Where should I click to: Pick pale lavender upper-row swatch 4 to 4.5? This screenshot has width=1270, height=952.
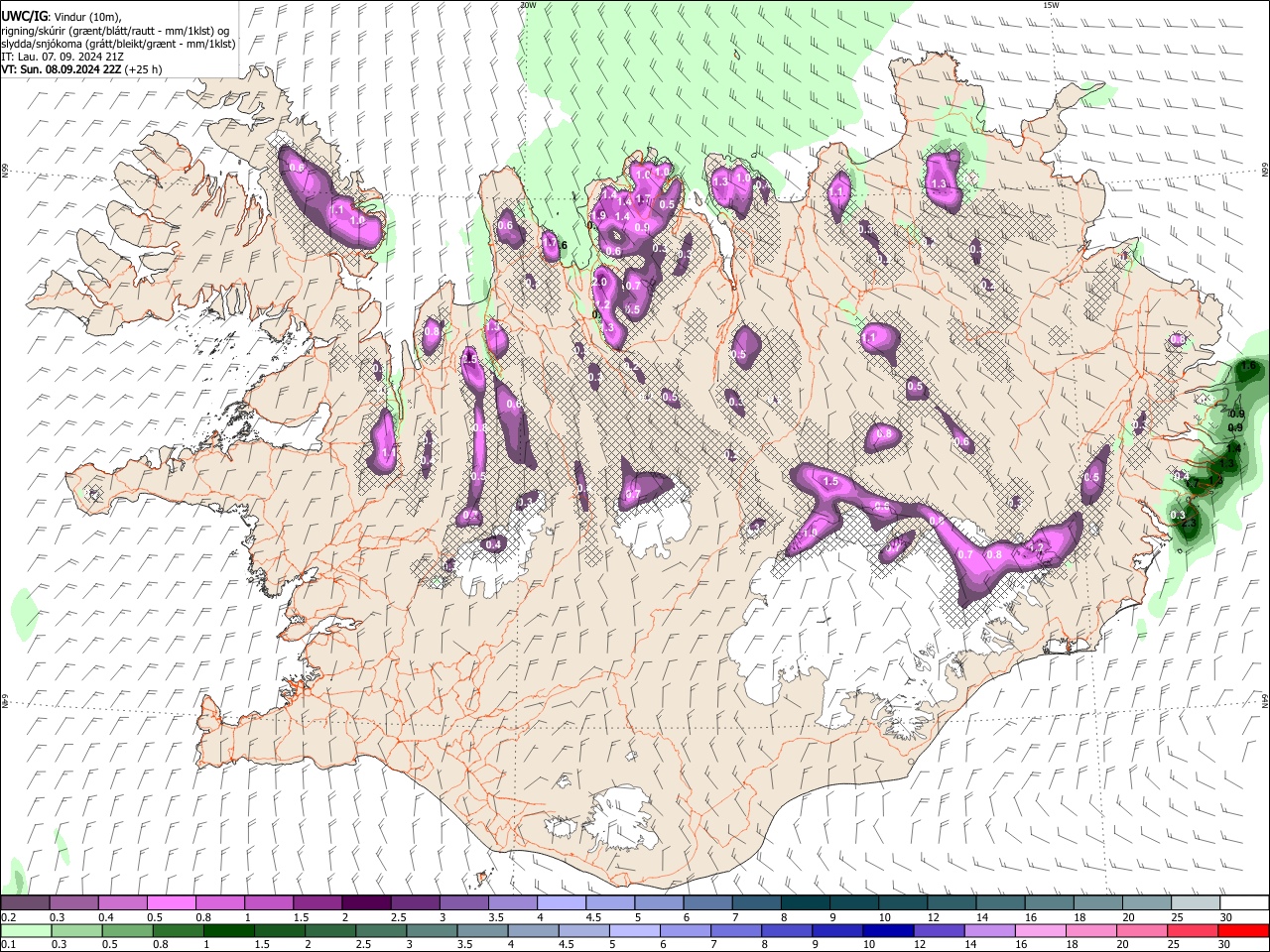[561, 902]
